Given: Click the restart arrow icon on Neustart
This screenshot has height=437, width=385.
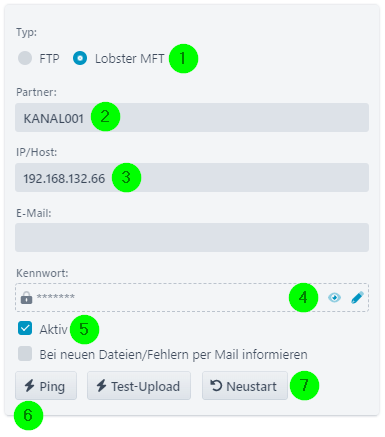Looking at the screenshot, I should point(216,386).
